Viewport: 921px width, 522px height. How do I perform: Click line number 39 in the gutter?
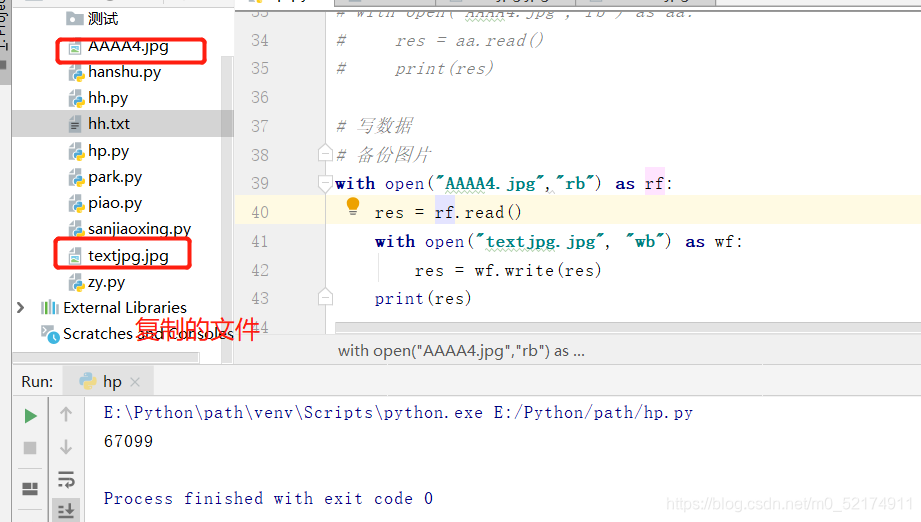(260, 183)
